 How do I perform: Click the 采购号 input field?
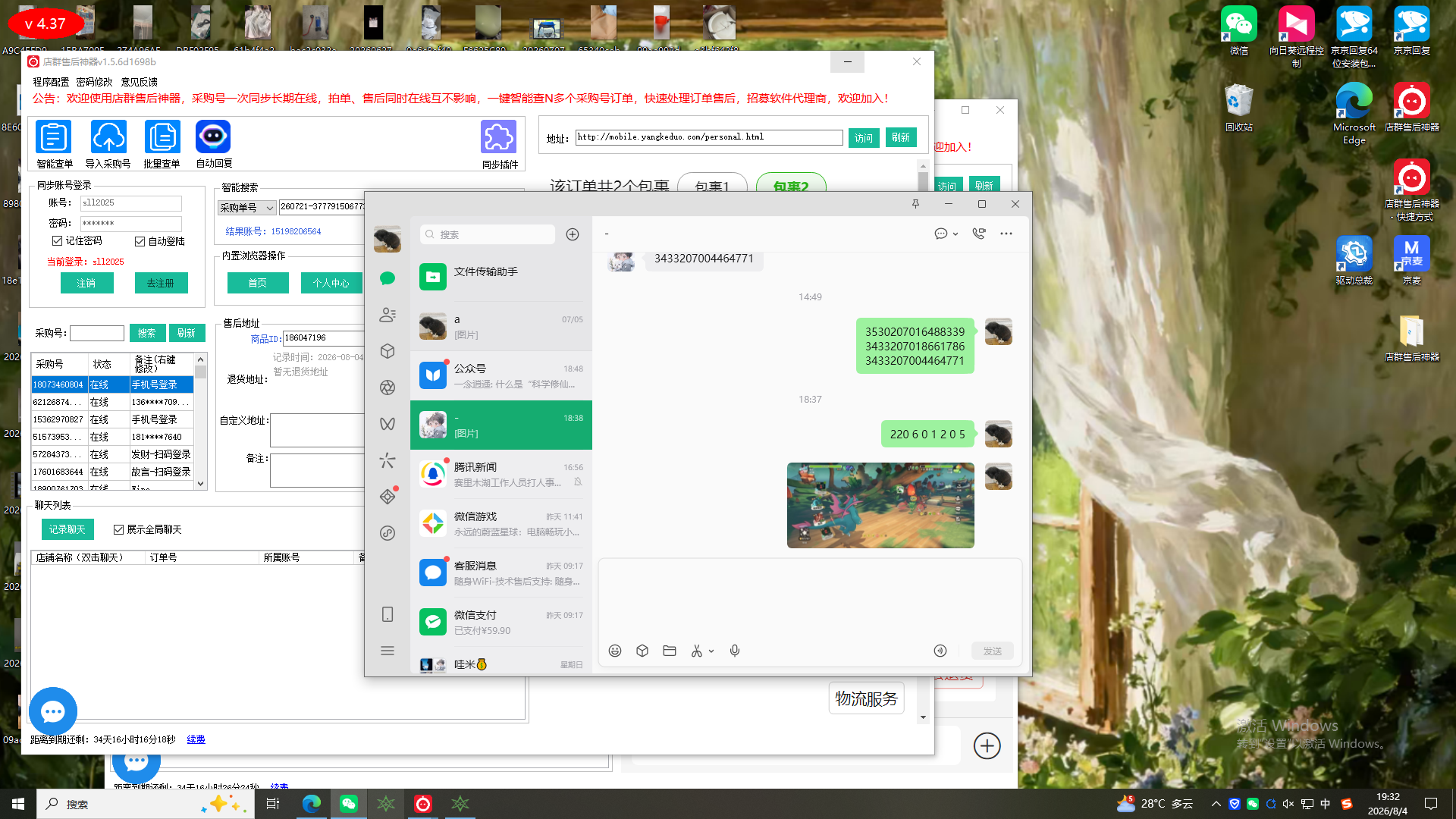(x=97, y=333)
